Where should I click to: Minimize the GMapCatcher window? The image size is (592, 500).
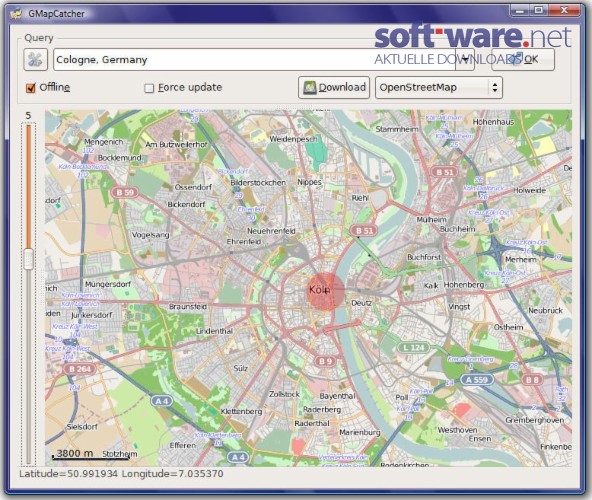(x=520, y=10)
